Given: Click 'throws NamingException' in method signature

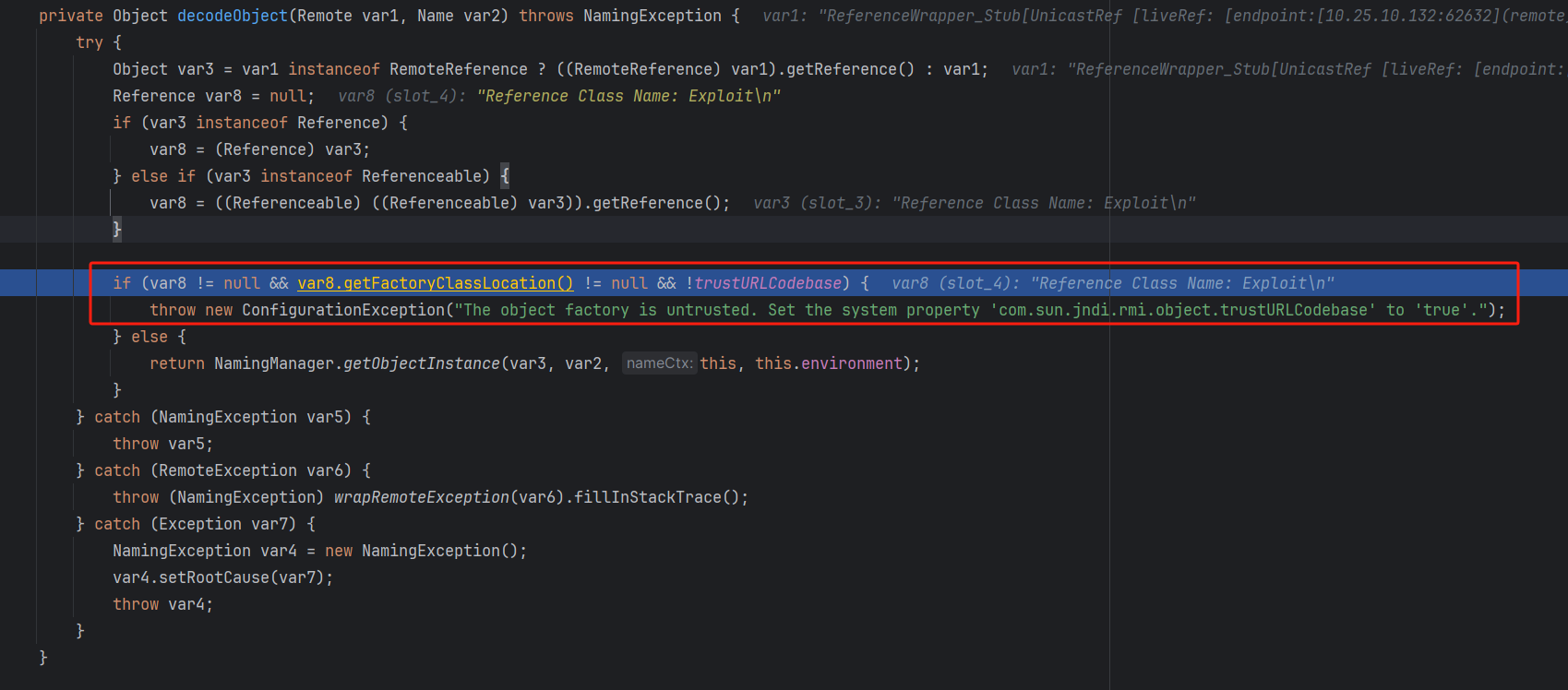Looking at the screenshot, I should (620, 16).
